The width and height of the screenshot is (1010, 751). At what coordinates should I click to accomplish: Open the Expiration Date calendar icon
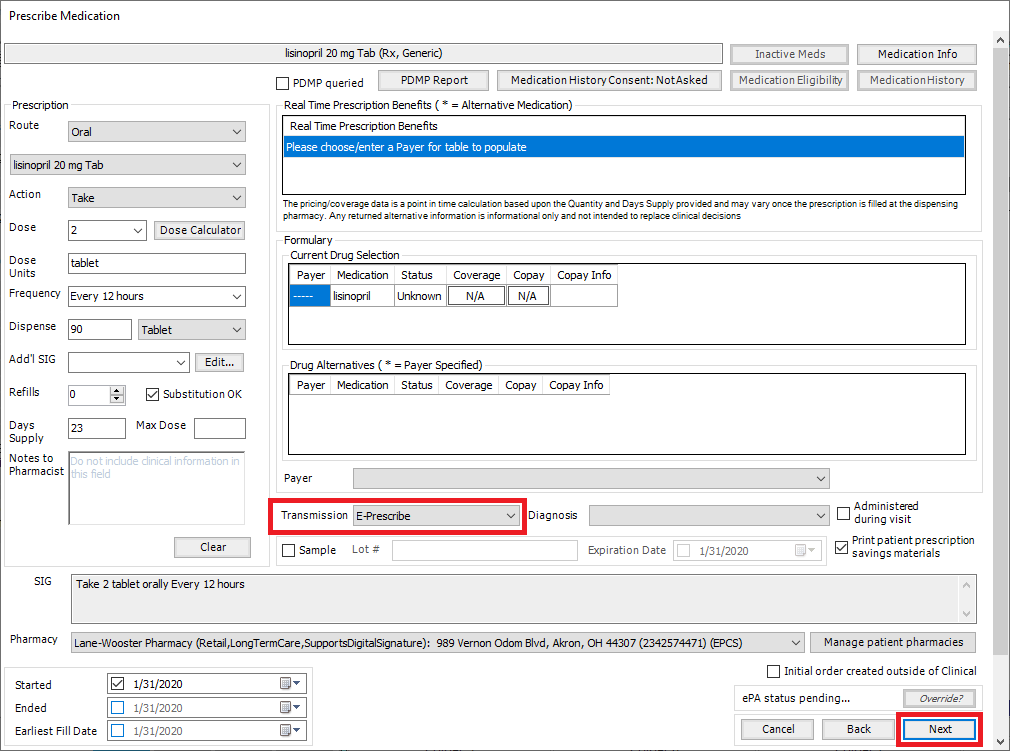click(805, 550)
